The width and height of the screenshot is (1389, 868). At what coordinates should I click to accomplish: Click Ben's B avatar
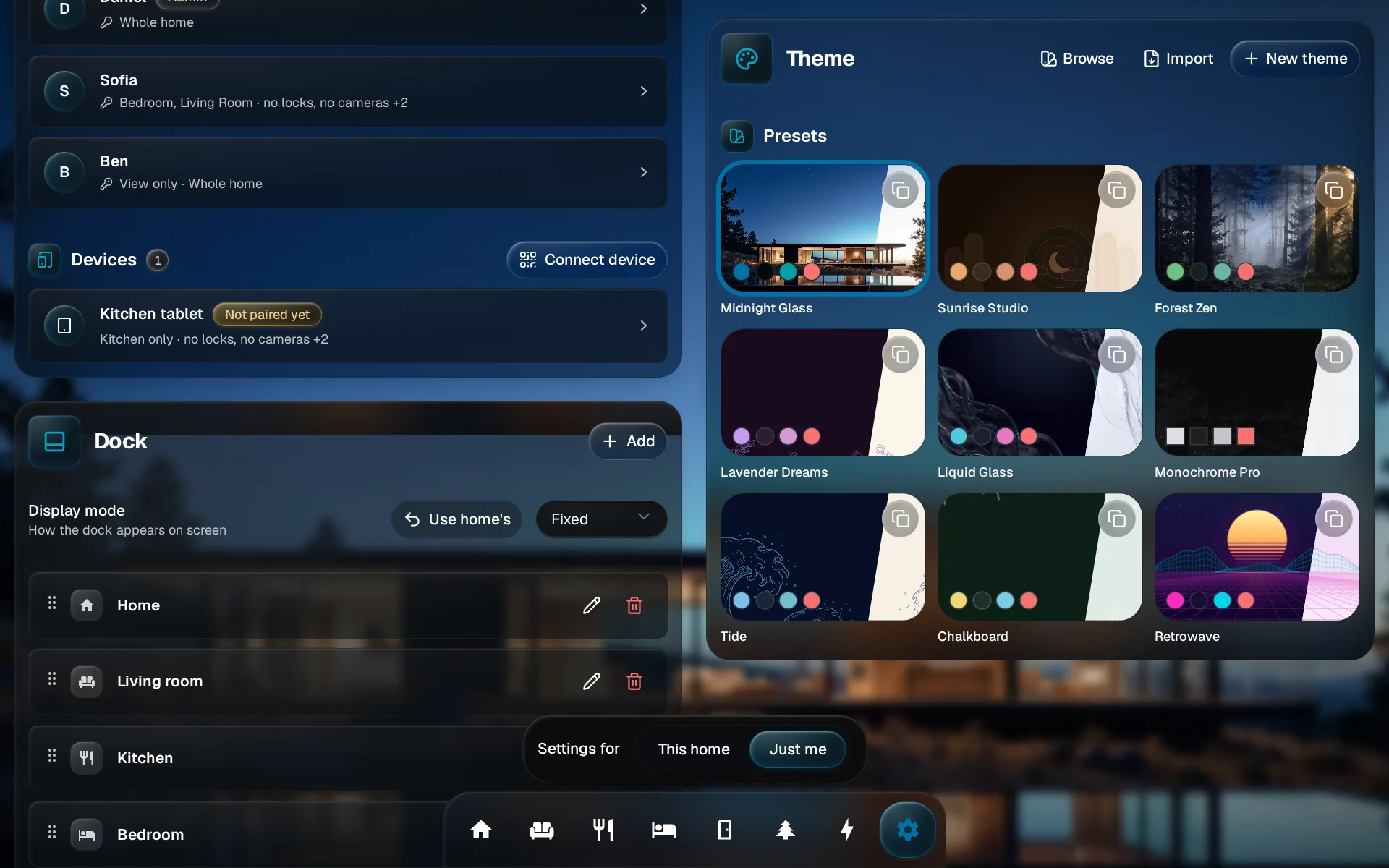tap(64, 172)
